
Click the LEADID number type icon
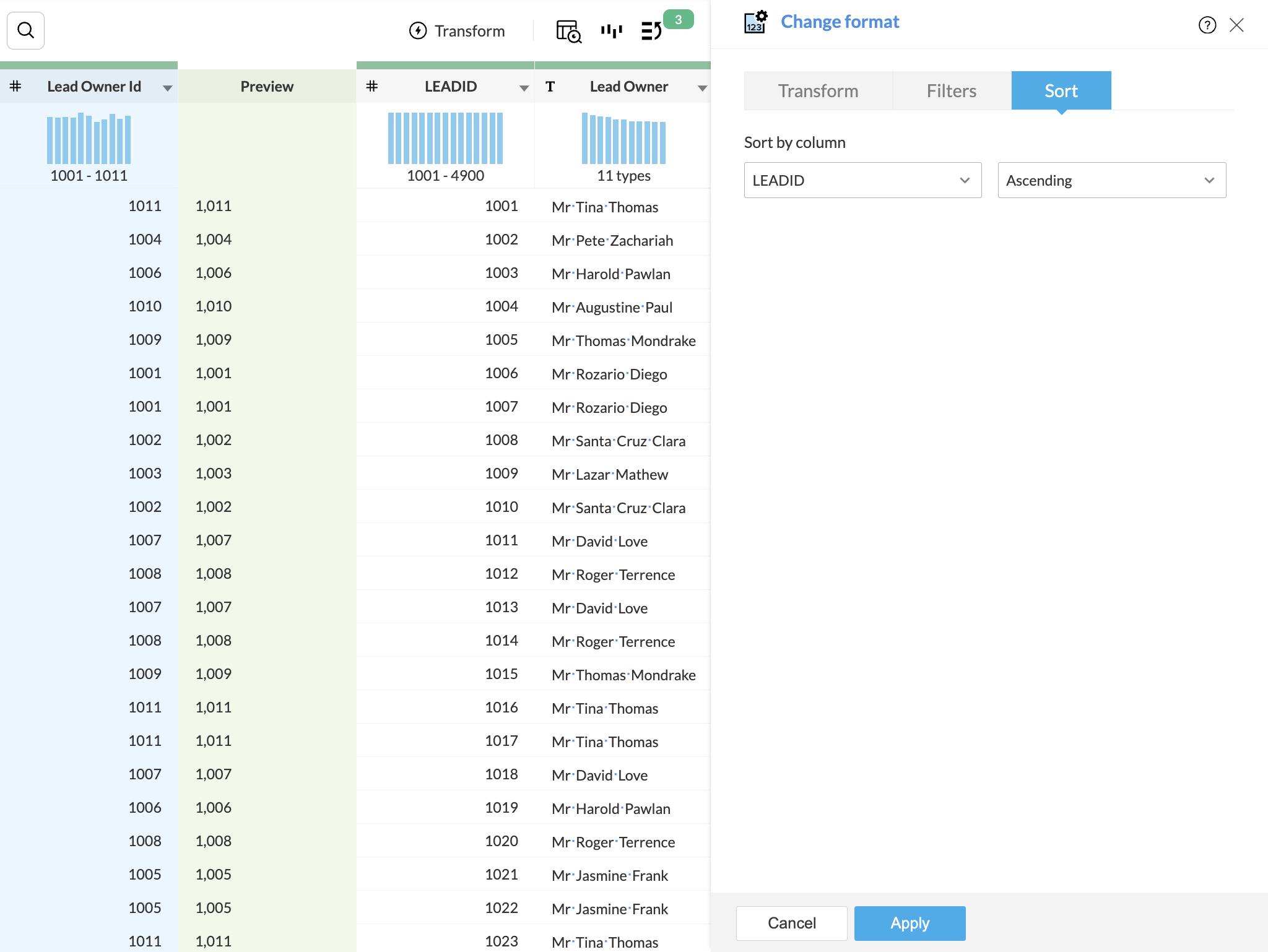click(x=371, y=87)
